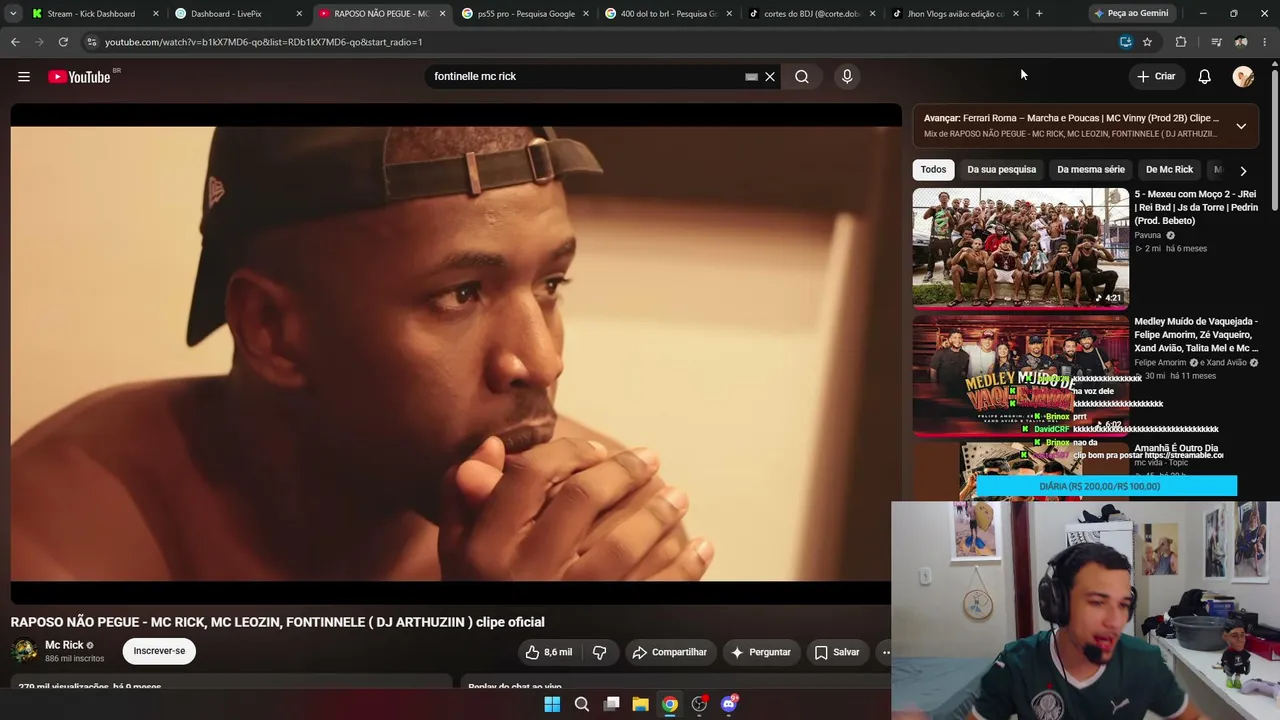Go to the YouTube home logo
Image resolution: width=1280 pixels, height=720 pixels.
[80, 77]
